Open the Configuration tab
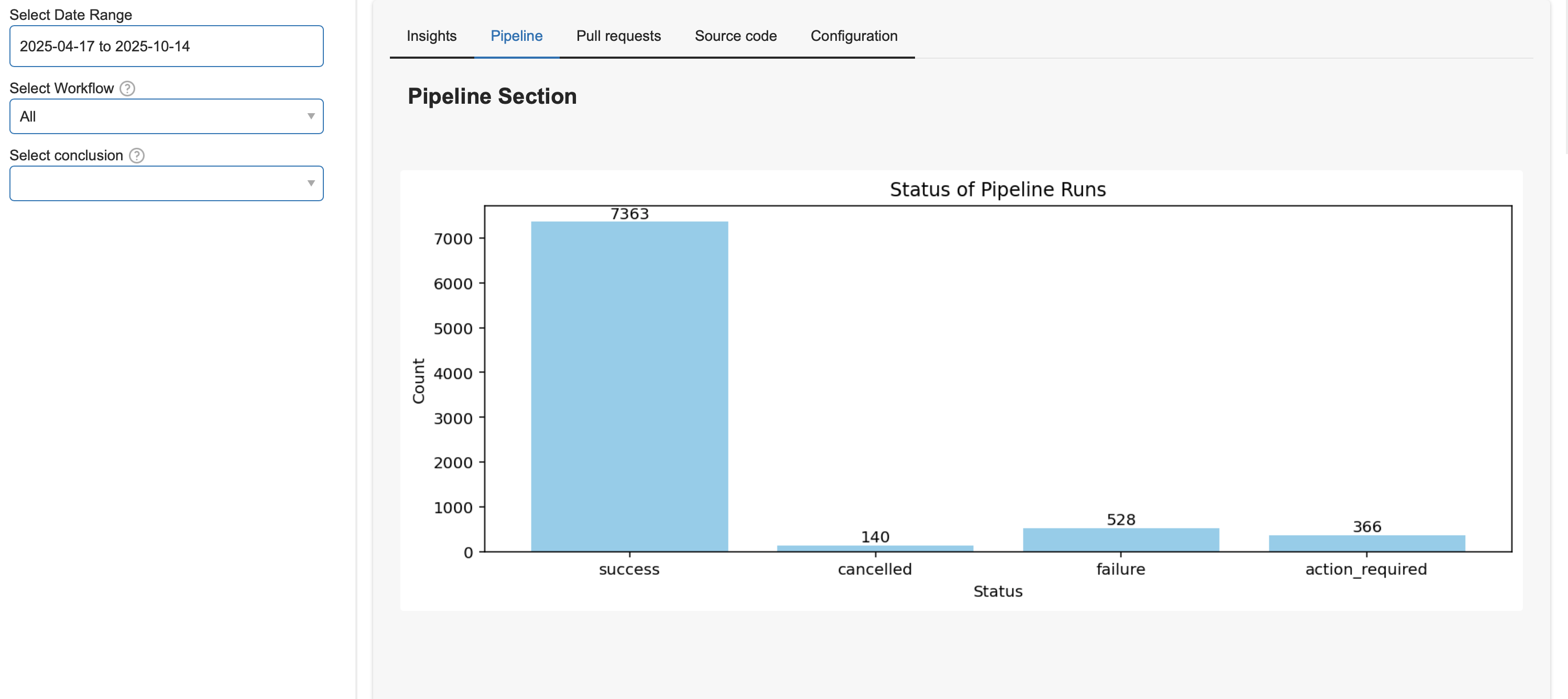Viewport: 1568px width, 699px height. [853, 36]
